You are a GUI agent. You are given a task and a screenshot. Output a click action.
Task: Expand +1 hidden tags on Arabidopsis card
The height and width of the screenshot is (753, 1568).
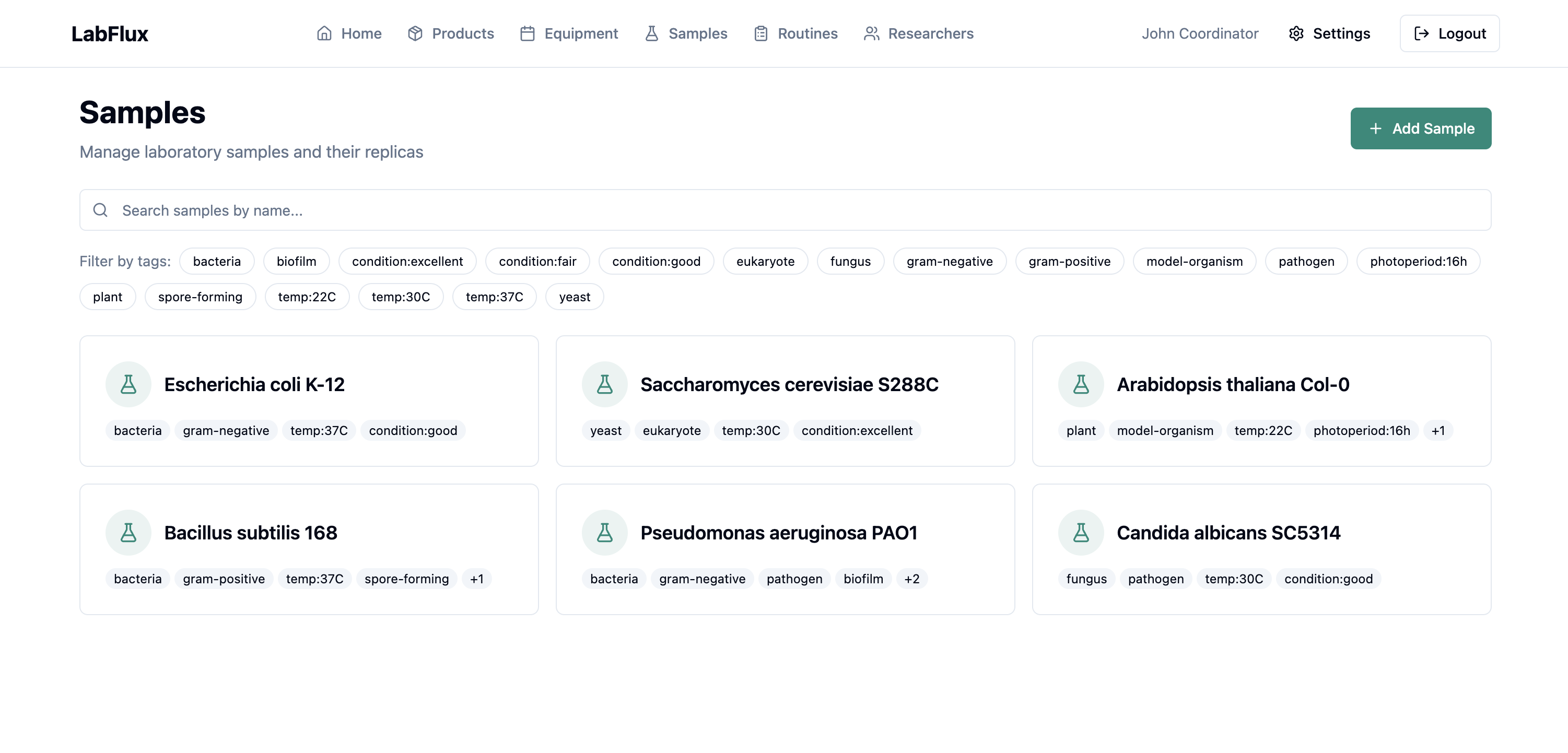point(1438,430)
